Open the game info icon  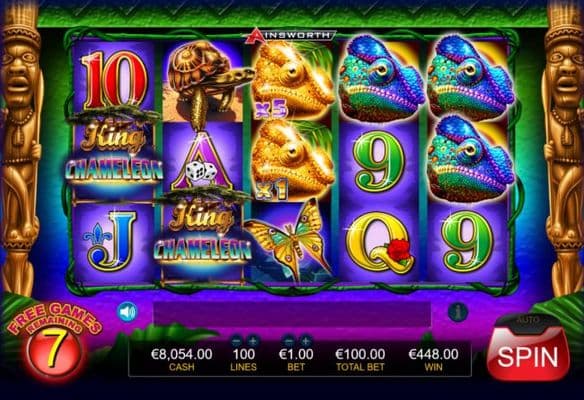tap(458, 312)
